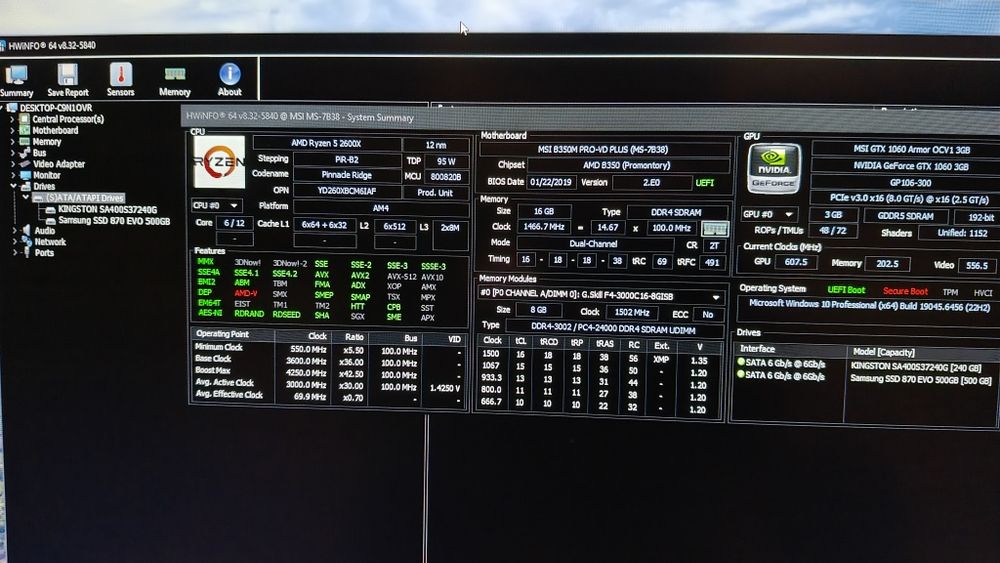Expand the Network node arrow
This screenshot has height=563, width=1000.
(14, 242)
